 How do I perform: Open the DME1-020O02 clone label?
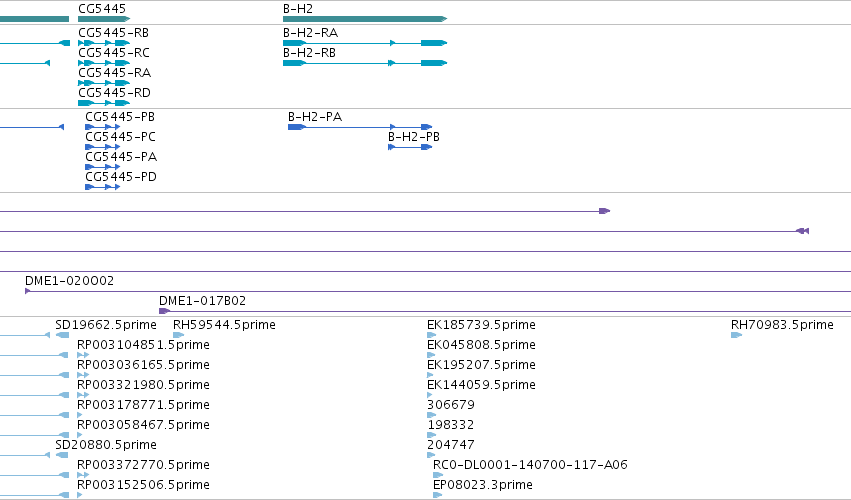point(69,281)
